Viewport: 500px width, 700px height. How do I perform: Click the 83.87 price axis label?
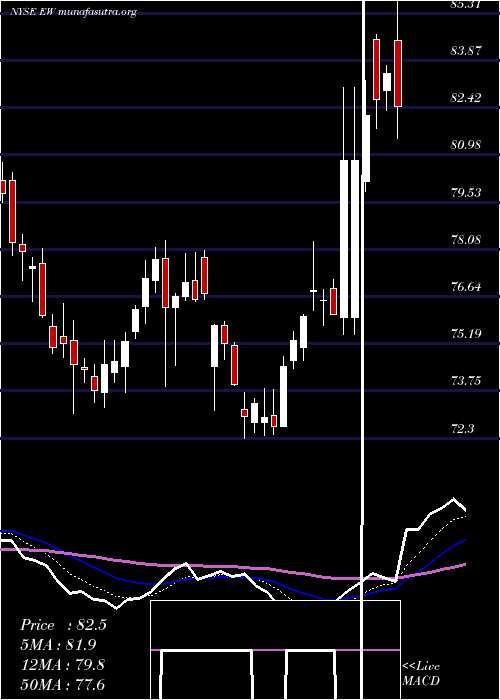pos(466,51)
